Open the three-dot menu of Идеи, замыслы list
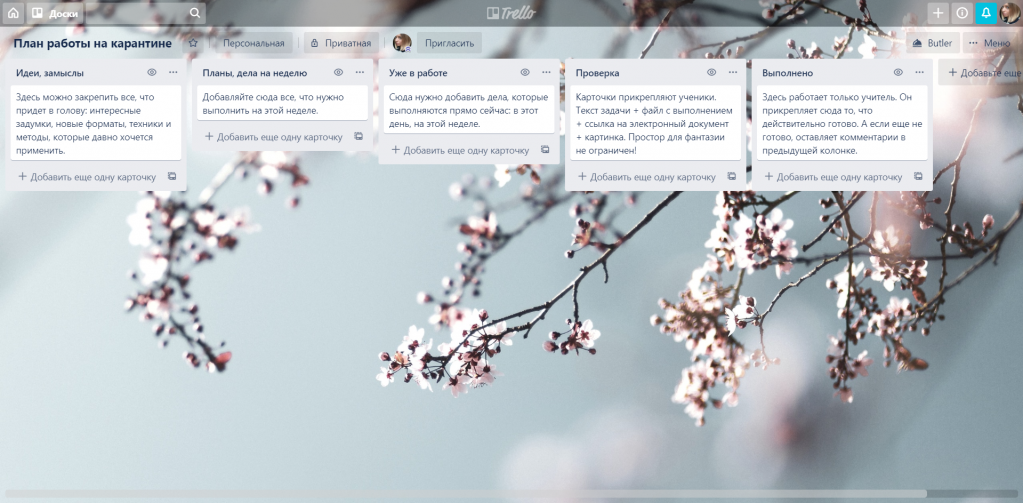This screenshot has height=503, width=1023. (173, 72)
